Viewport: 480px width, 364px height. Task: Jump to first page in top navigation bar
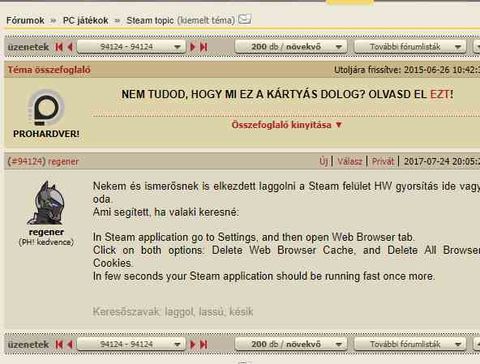coord(59,47)
